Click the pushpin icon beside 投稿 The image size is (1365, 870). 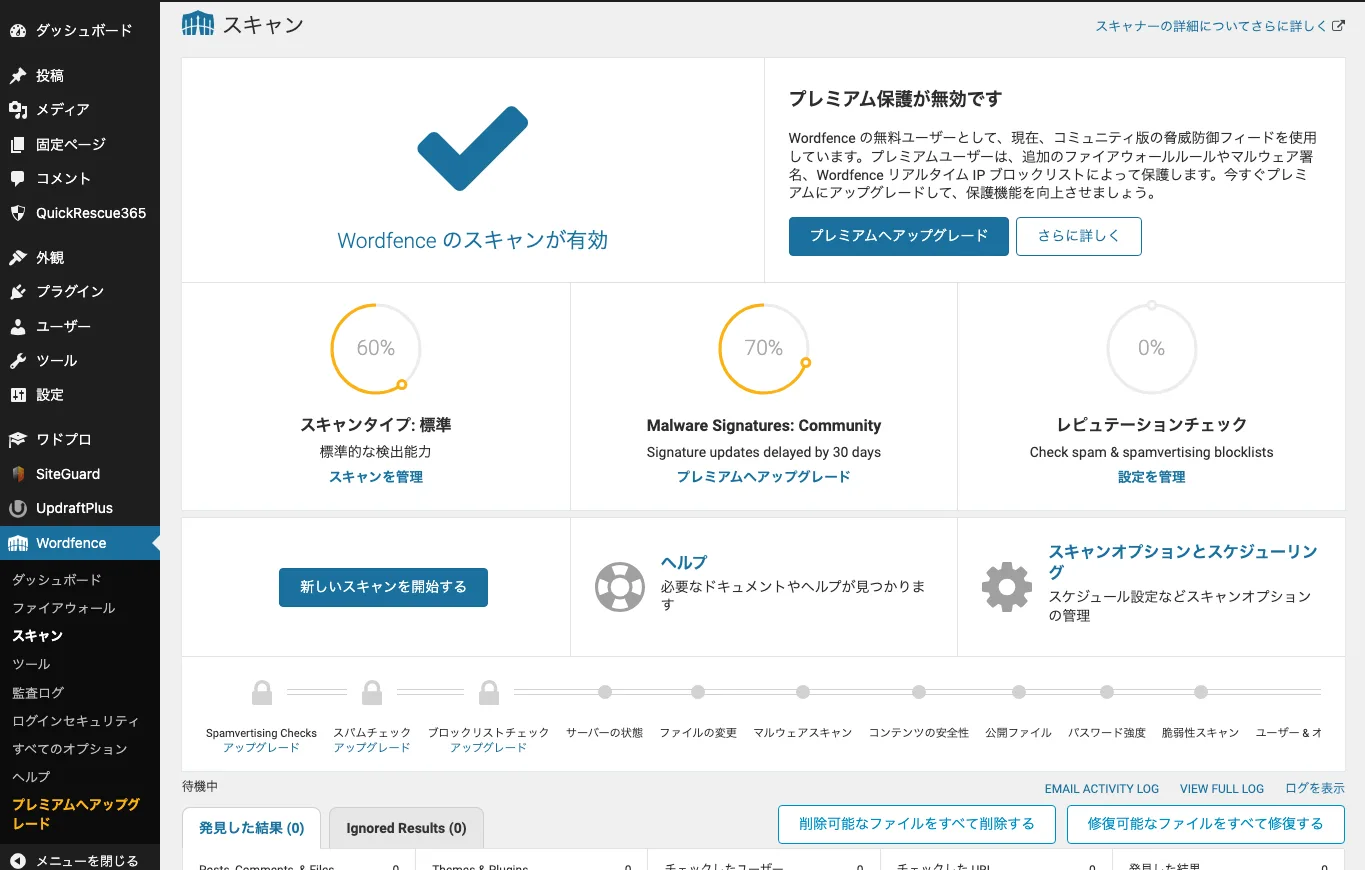(x=17, y=76)
